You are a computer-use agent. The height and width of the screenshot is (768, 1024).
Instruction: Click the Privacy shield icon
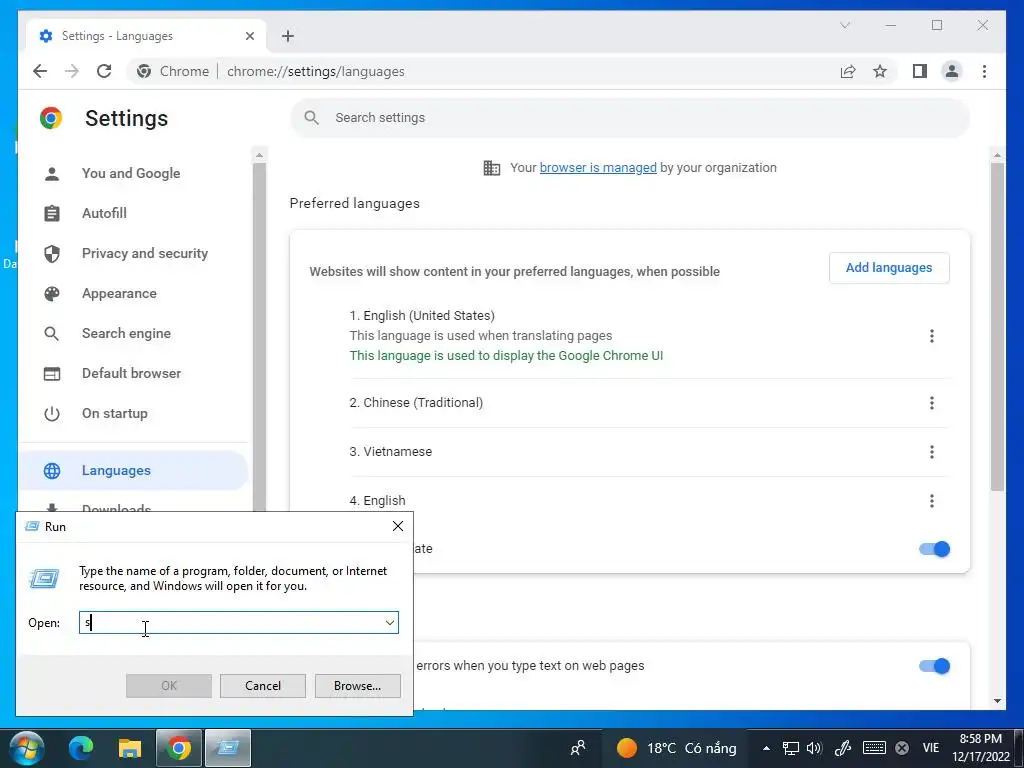[x=52, y=253]
